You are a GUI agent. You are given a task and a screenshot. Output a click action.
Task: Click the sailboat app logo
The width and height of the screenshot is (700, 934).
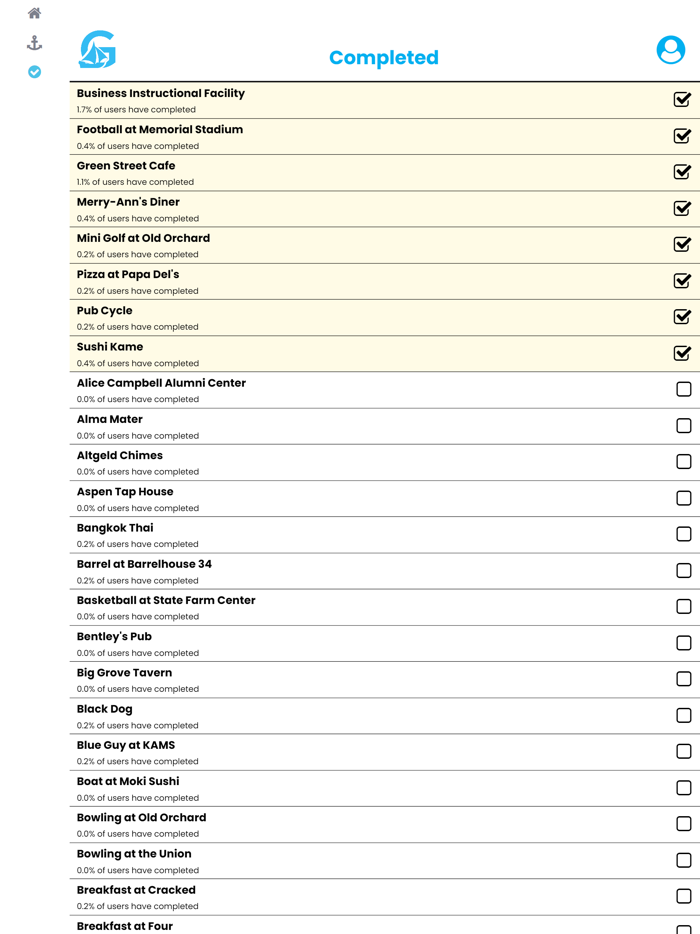[x=98, y=50]
